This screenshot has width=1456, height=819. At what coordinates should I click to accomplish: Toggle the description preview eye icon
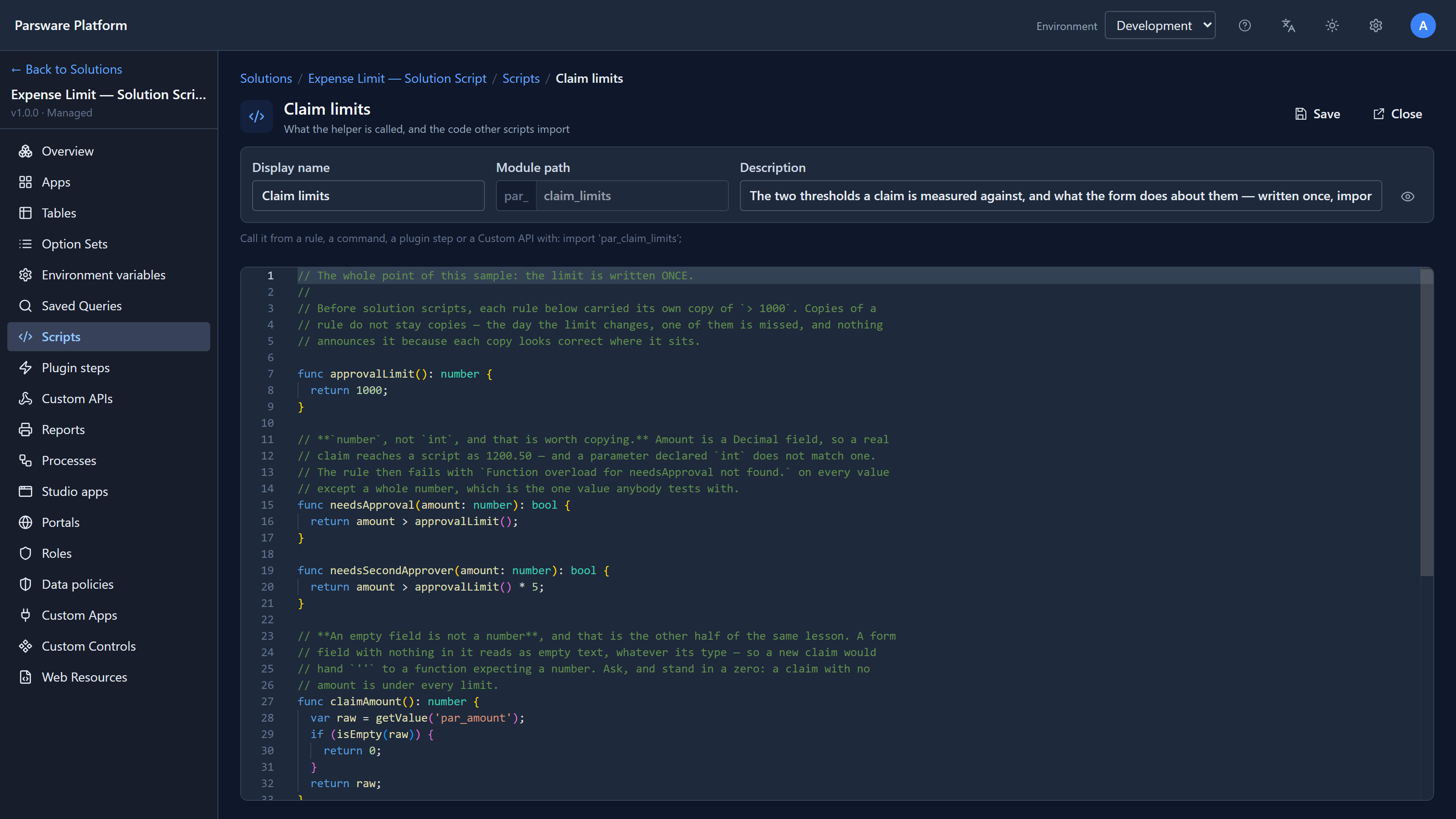point(1407,196)
